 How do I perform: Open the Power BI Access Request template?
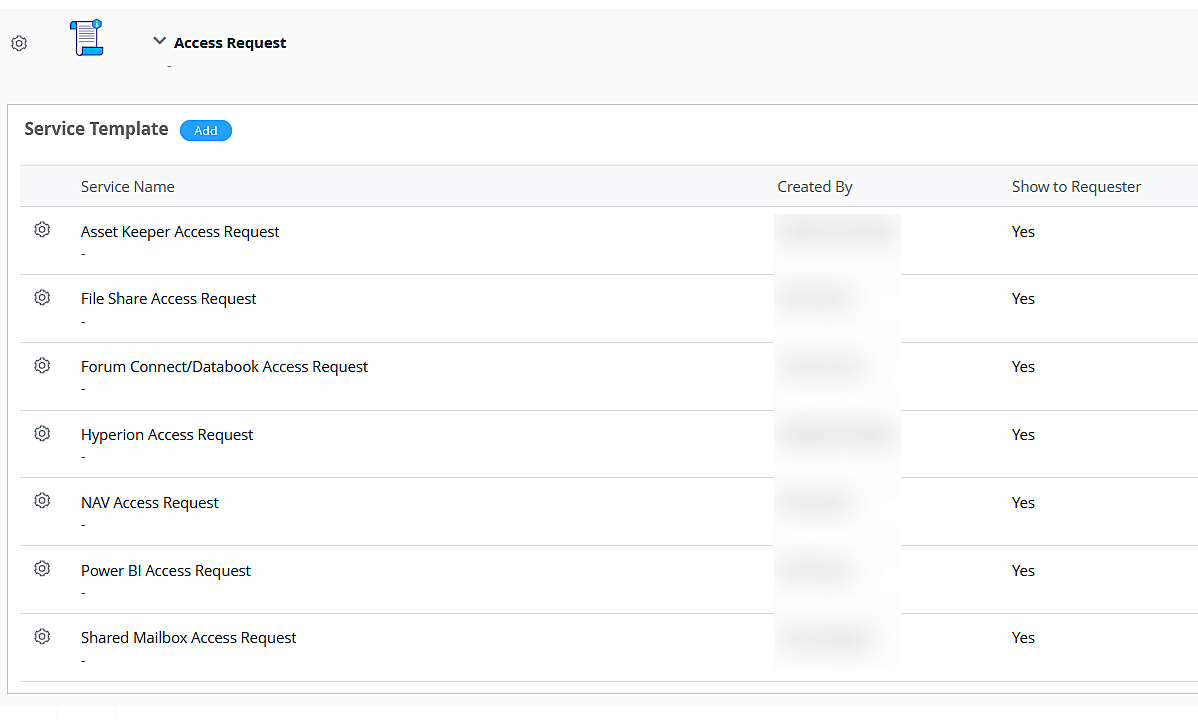pyautogui.click(x=165, y=570)
